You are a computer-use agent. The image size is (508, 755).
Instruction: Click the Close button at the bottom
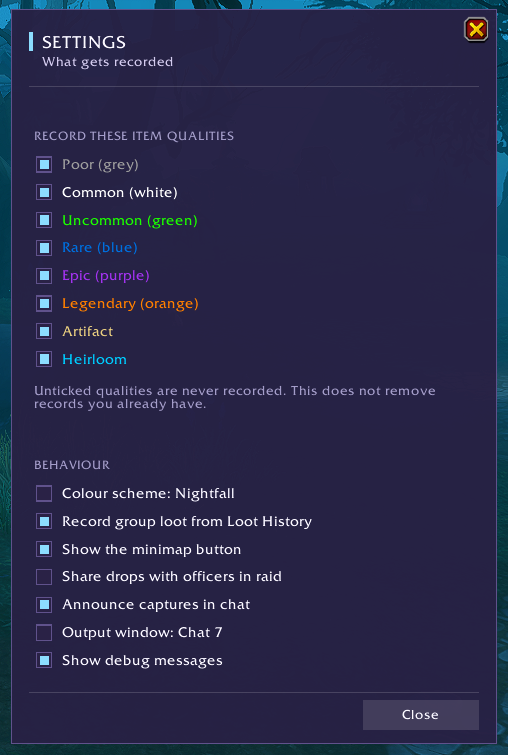coord(421,715)
